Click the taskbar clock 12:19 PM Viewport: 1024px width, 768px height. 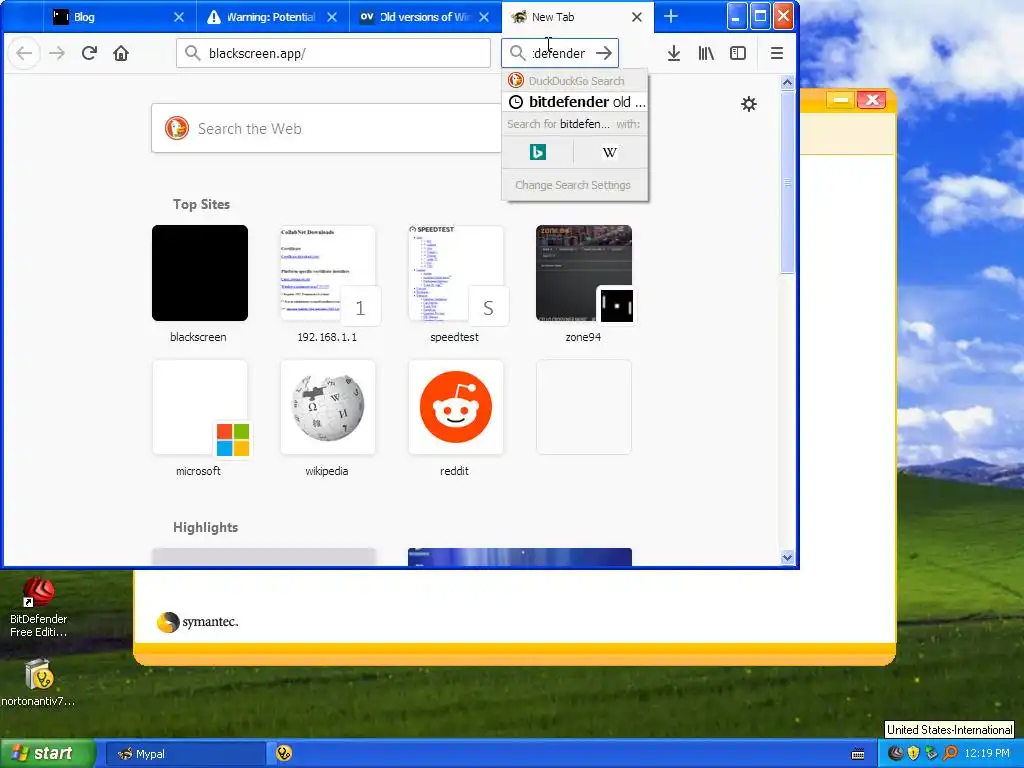coord(987,754)
